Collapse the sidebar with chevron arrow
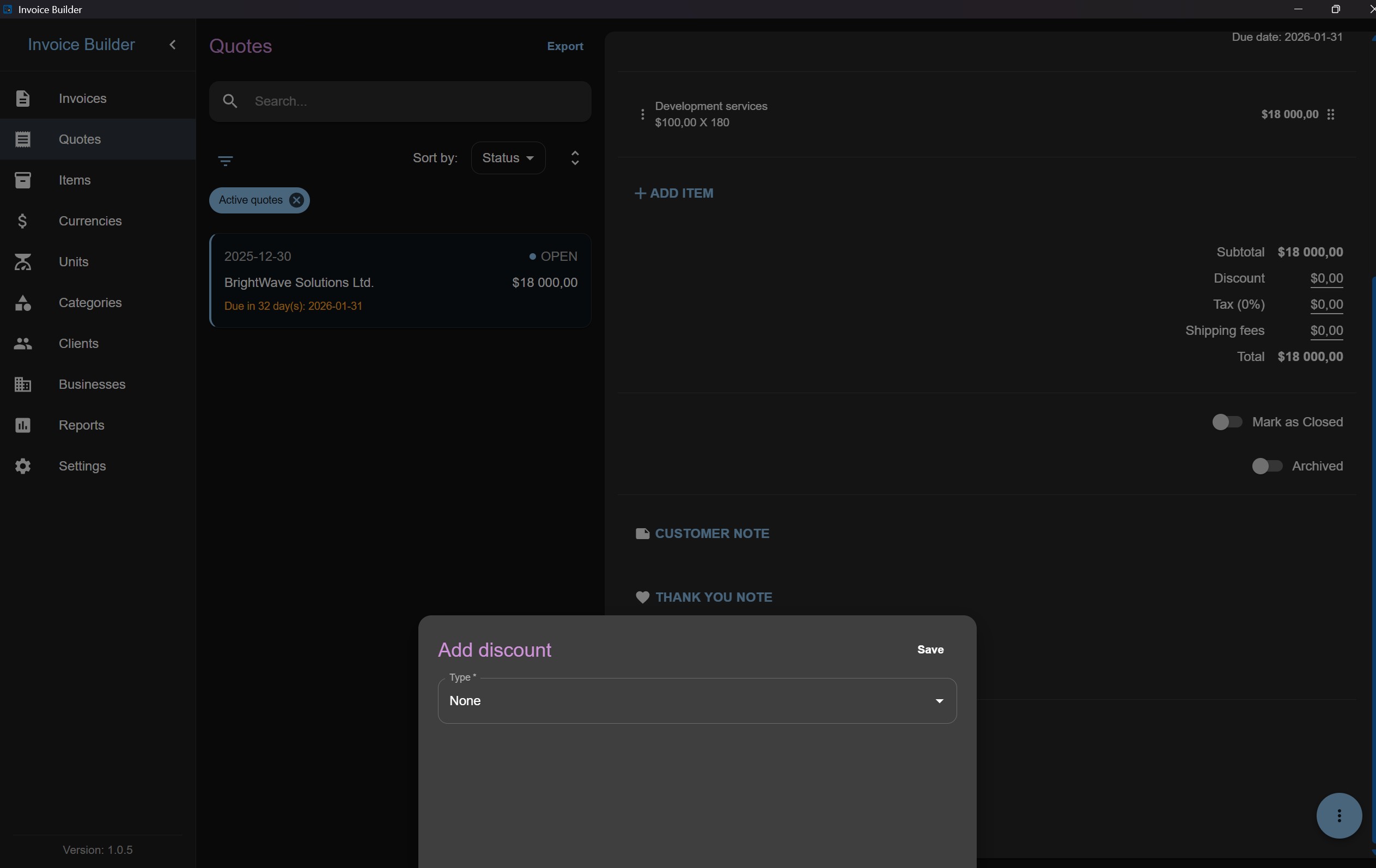The image size is (1376, 868). (x=173, y=45)
